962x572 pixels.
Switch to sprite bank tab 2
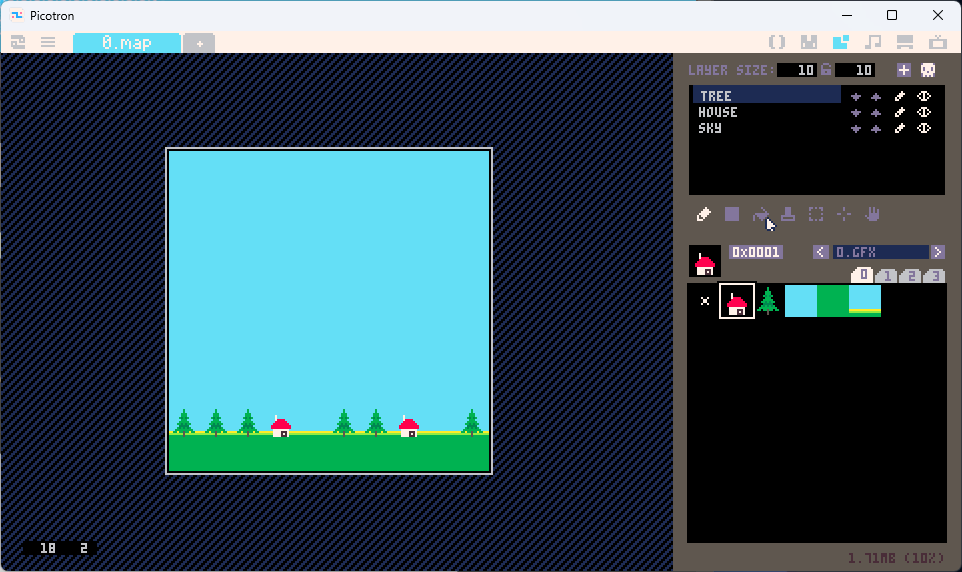click(910, 276)
